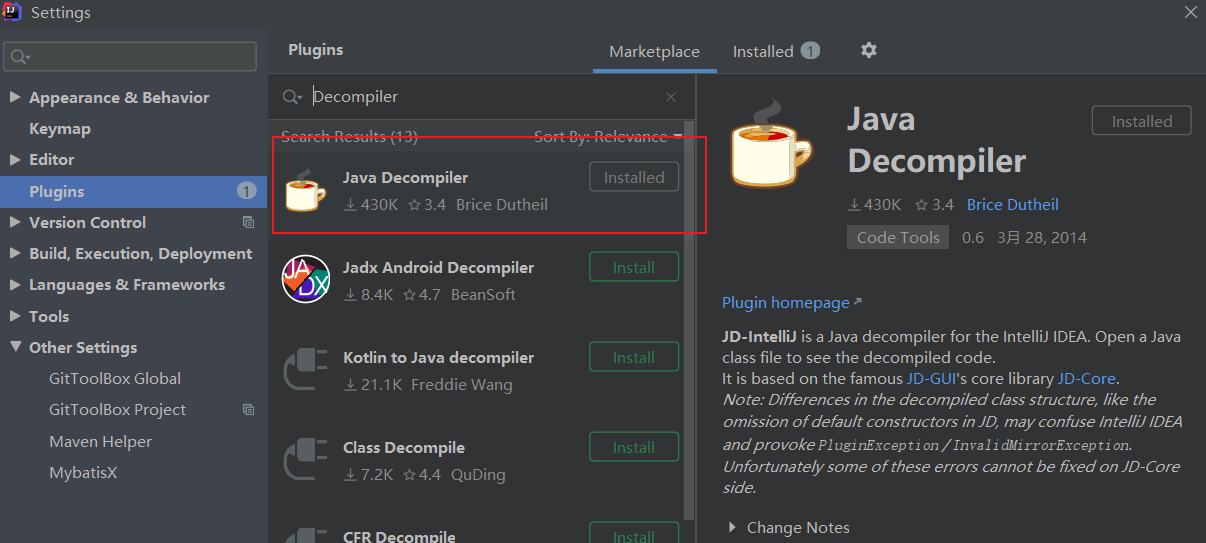Expand Appearance & Behavior settings node
The width and height of the screenshot is (1206, 543).
coord(15,97)
